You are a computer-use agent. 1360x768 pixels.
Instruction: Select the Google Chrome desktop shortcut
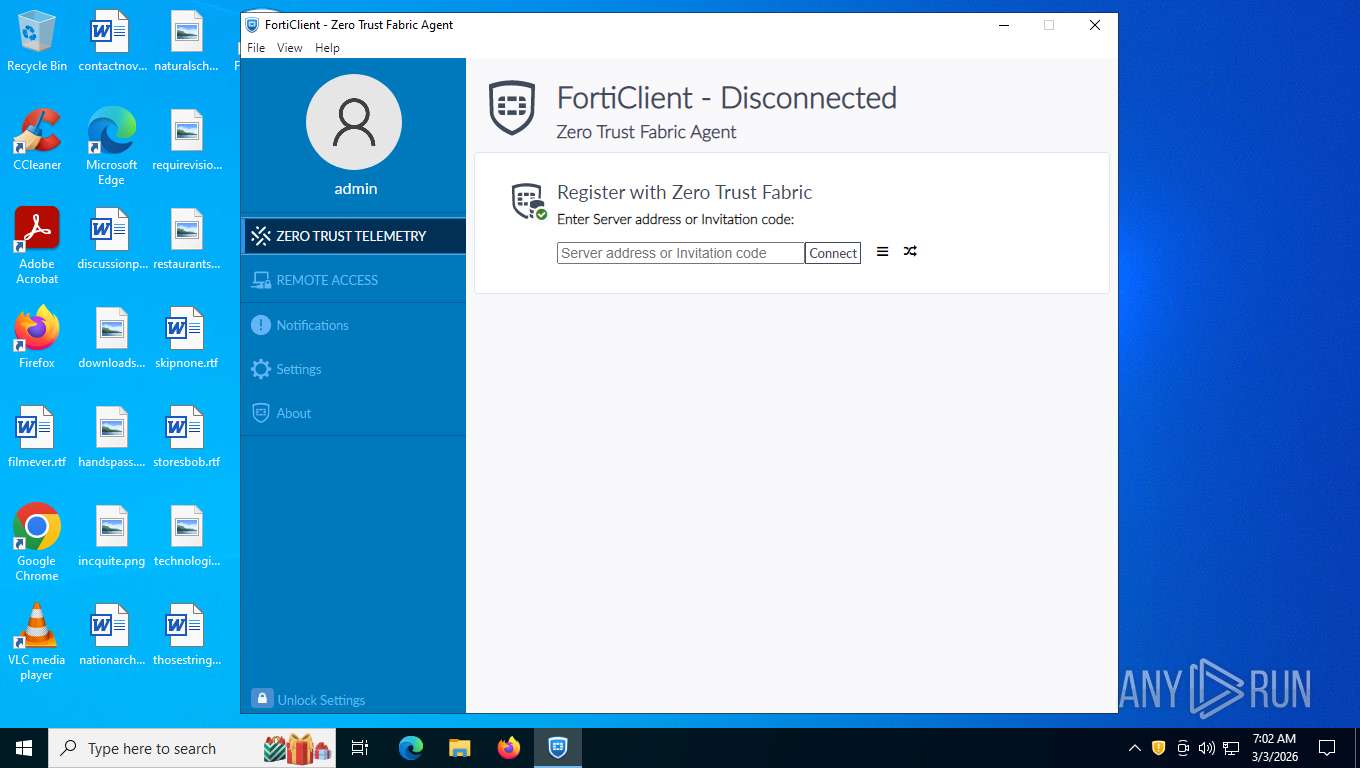pyautogui.click(x=37, y=543)
